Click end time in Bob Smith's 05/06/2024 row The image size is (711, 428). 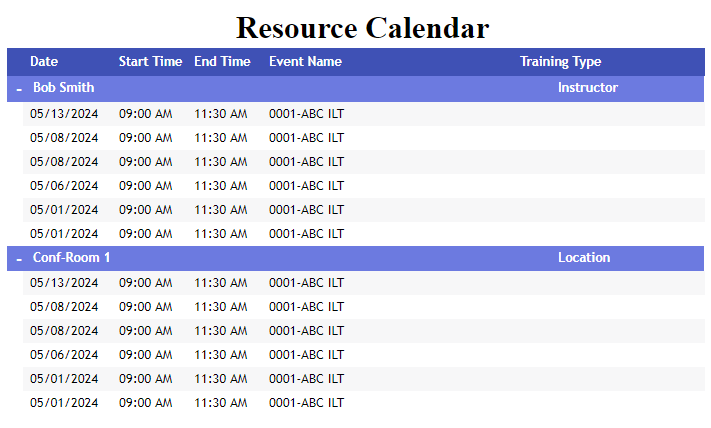pyautogui.click(x=220, y=186)
